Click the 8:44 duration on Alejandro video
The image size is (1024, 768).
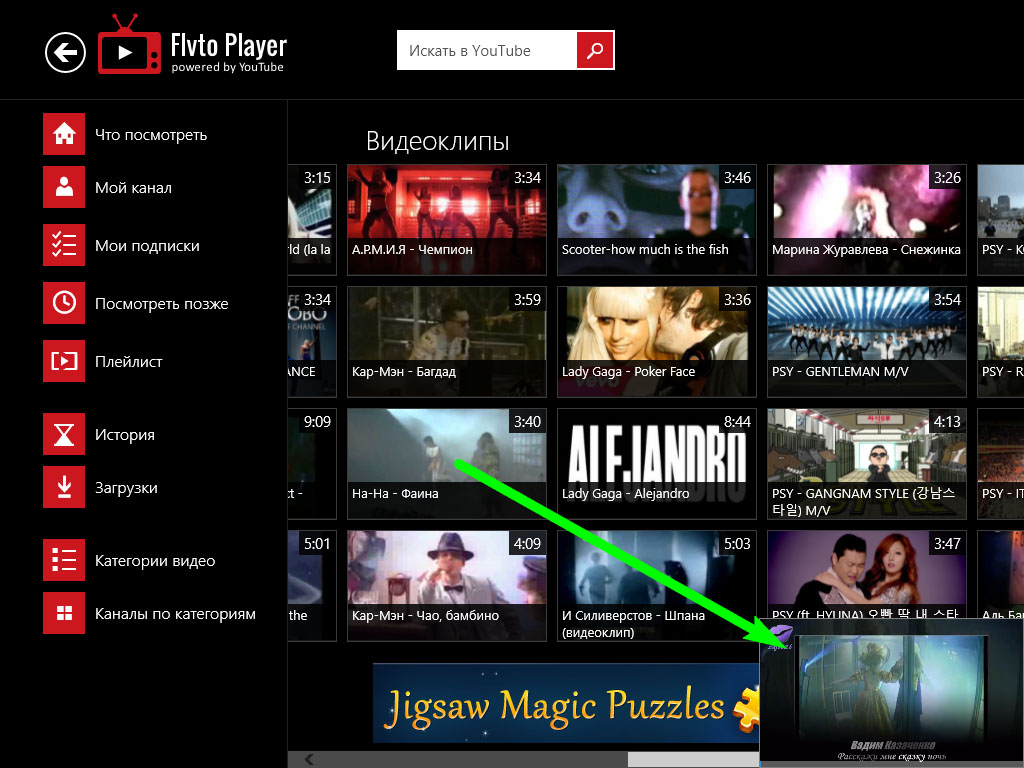737,422
